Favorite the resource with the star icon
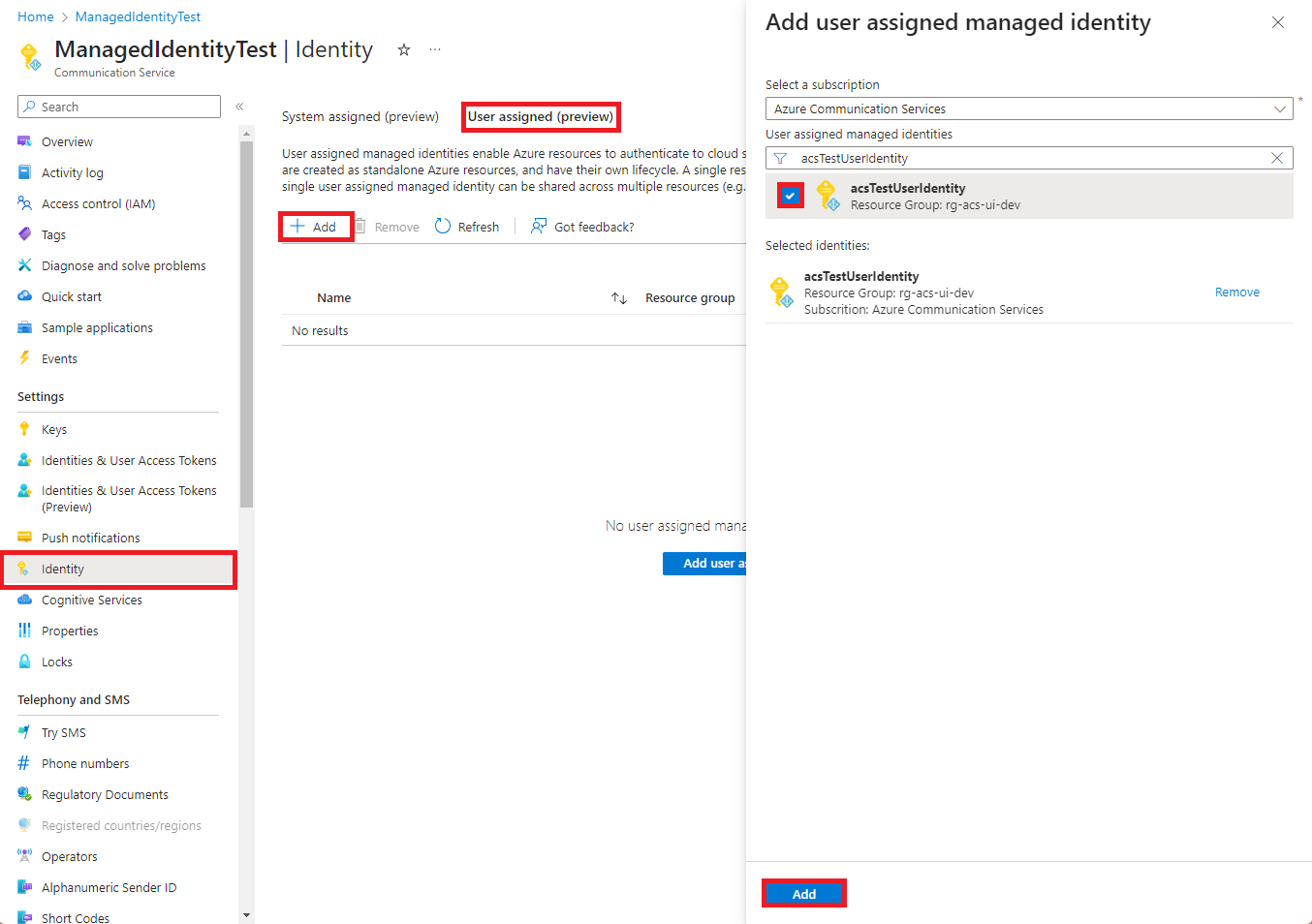 tap(404, 50)
